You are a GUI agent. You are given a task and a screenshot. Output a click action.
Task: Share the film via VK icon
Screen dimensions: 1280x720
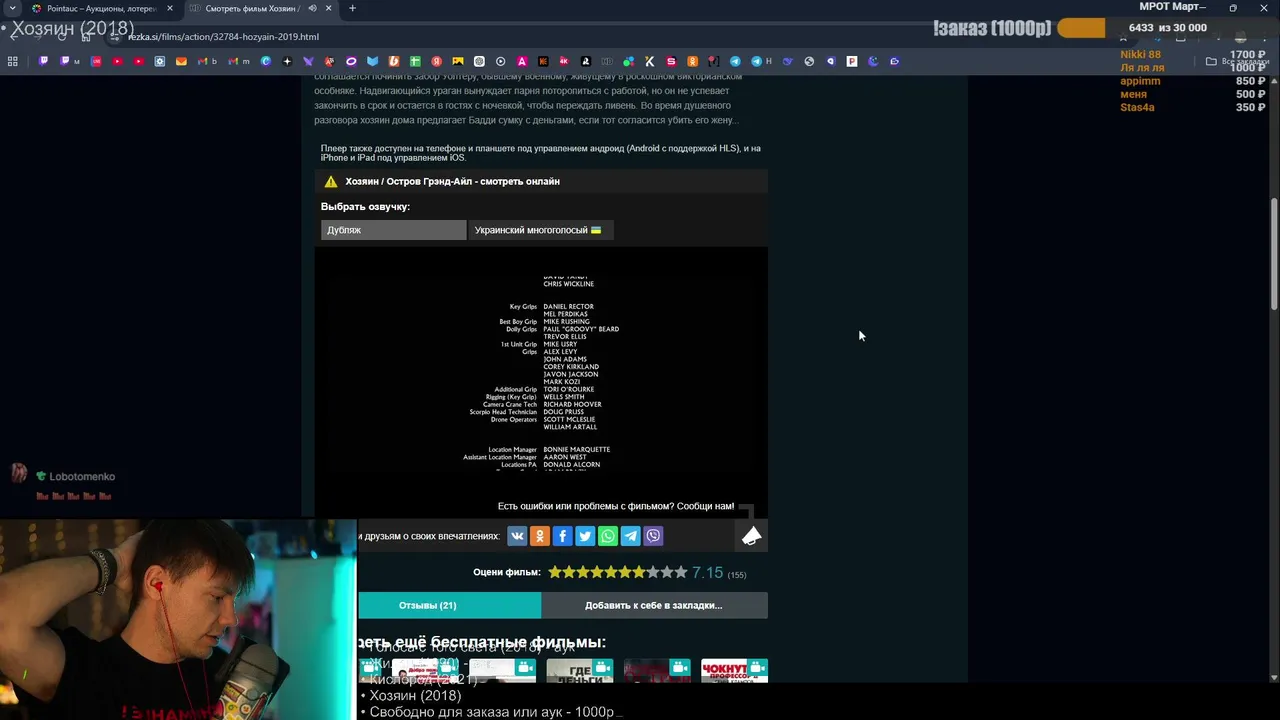click(x=517, y=536)
